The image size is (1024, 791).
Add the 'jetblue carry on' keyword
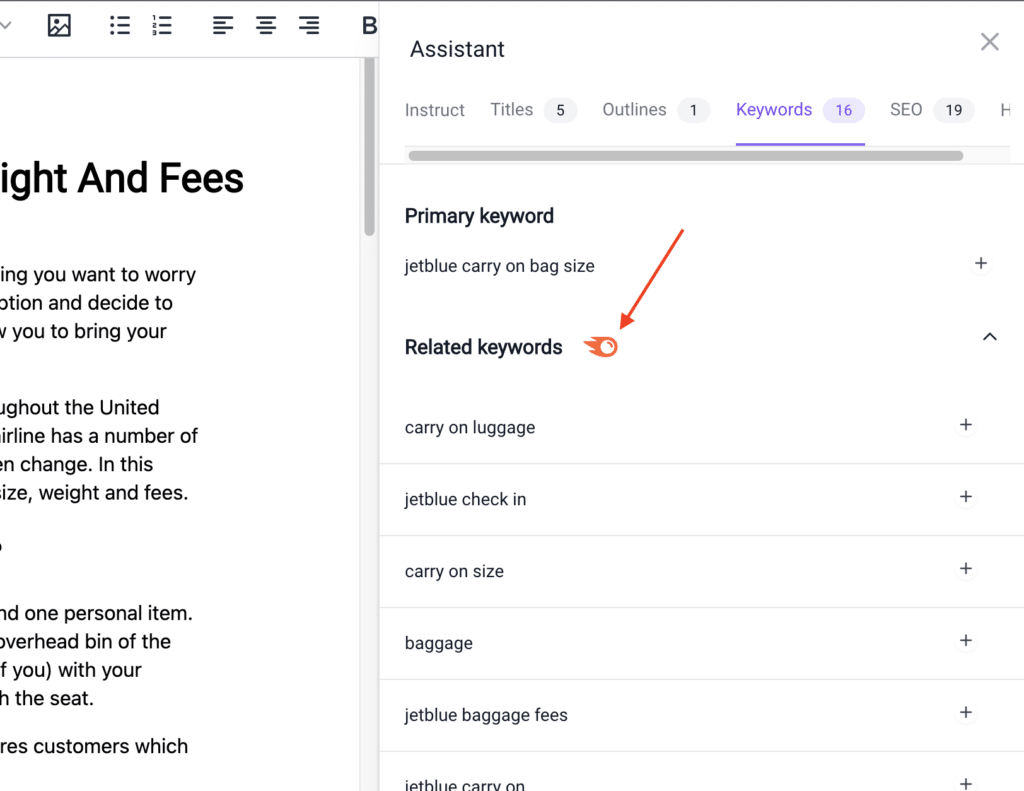tap(966, 783)
